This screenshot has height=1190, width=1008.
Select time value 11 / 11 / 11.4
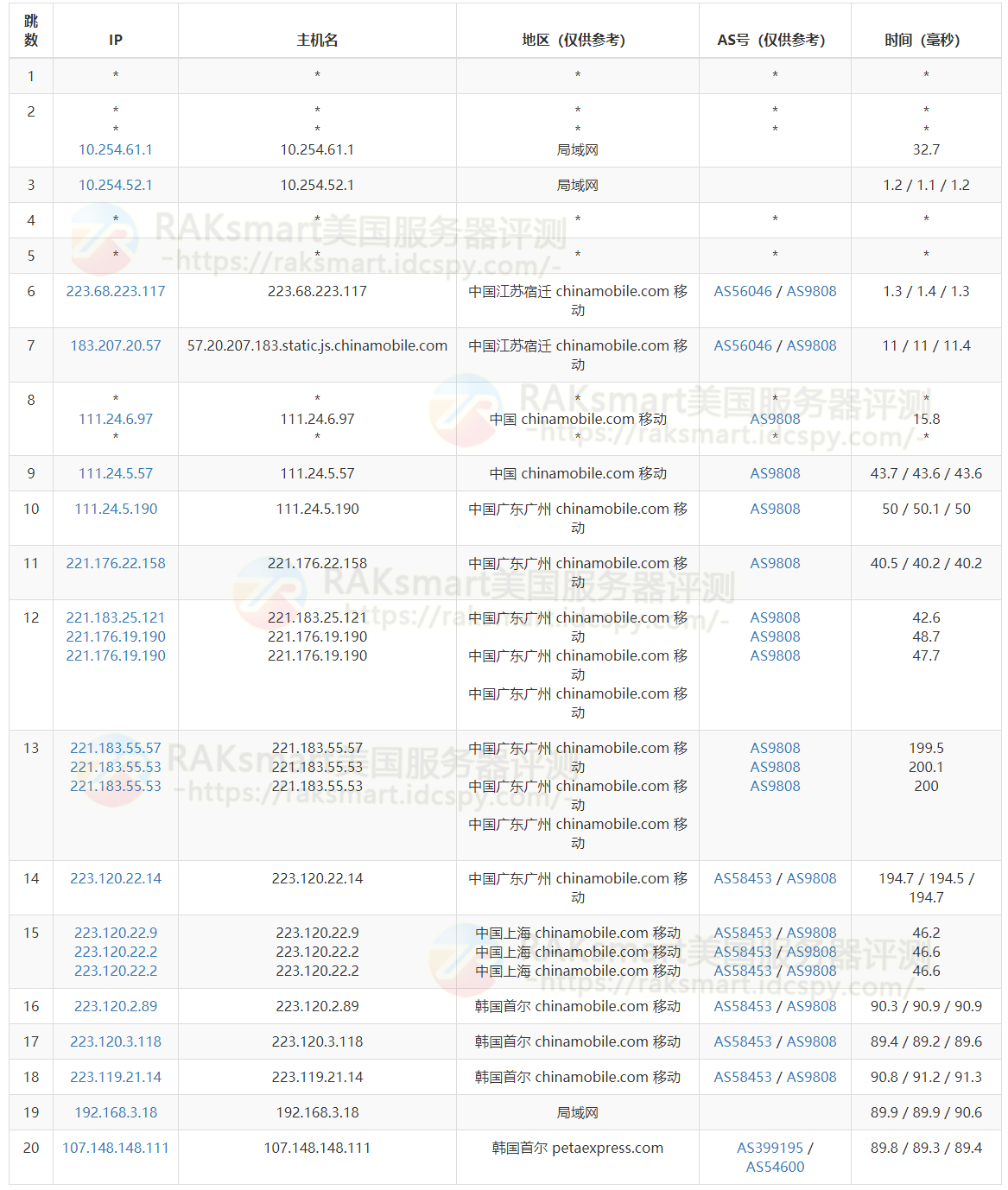click(926, 345)
